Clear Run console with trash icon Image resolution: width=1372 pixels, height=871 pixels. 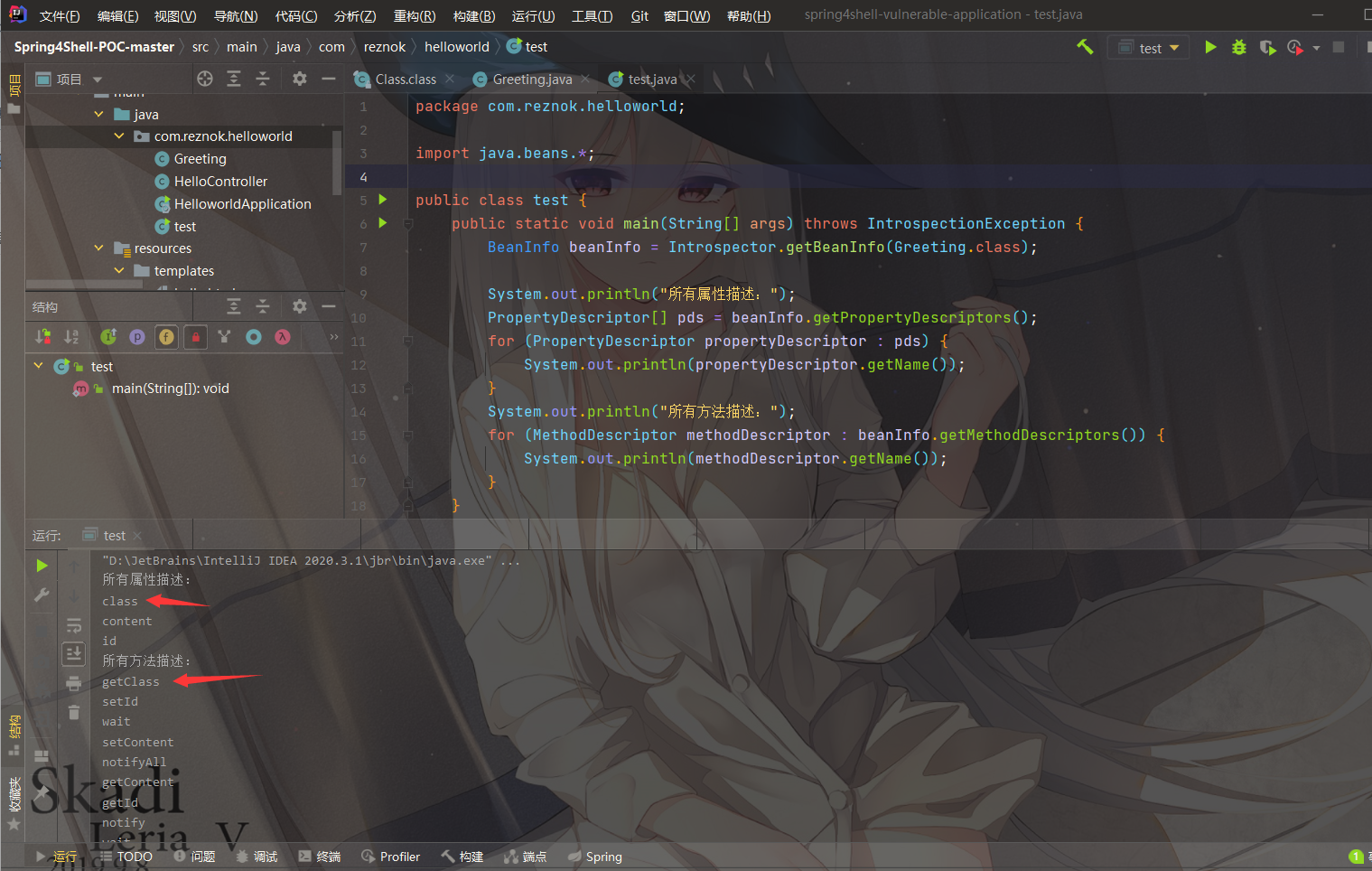74,713
